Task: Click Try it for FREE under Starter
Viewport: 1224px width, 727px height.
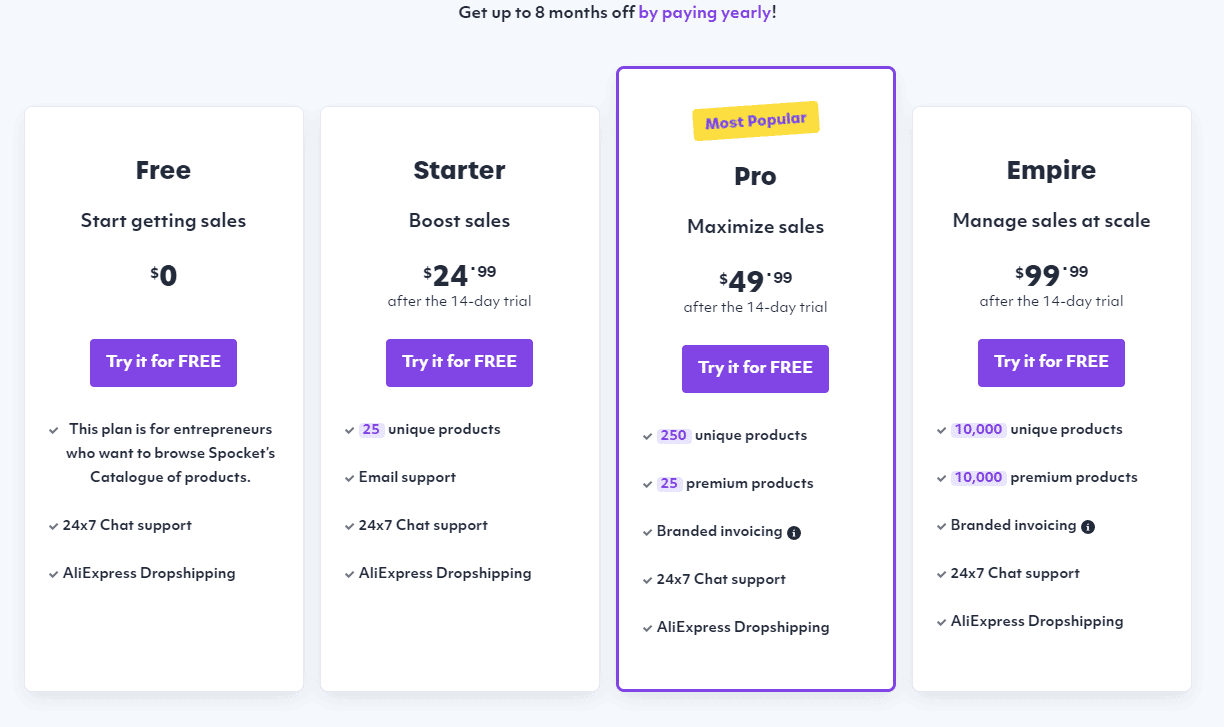Action: (x=459, y=363)
